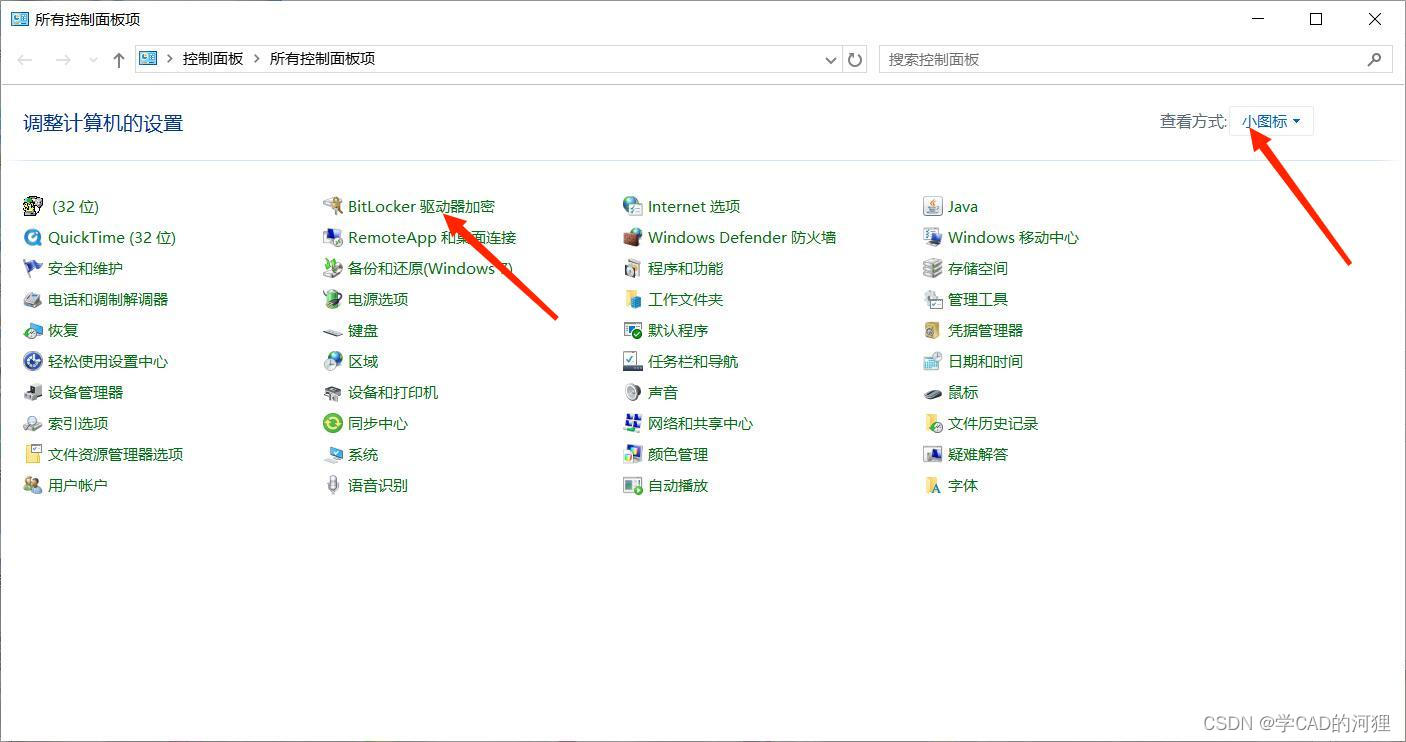Expand chevron after 控制面板 in address bar
Viewport: 1406px width, 742px height.
point(257,59)
